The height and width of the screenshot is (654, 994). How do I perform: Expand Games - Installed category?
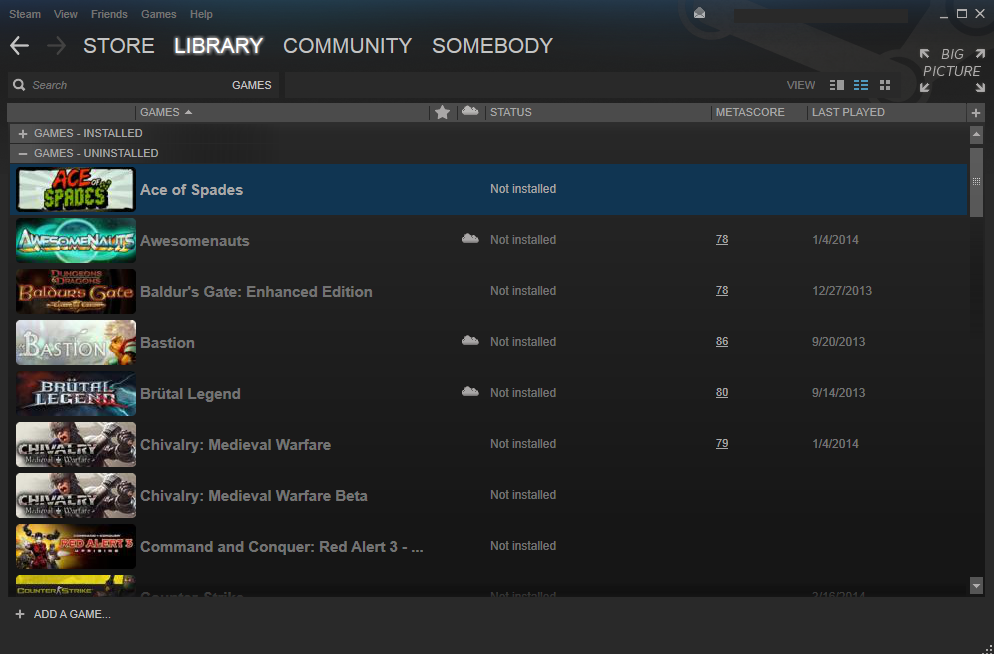tap(23, 134)
